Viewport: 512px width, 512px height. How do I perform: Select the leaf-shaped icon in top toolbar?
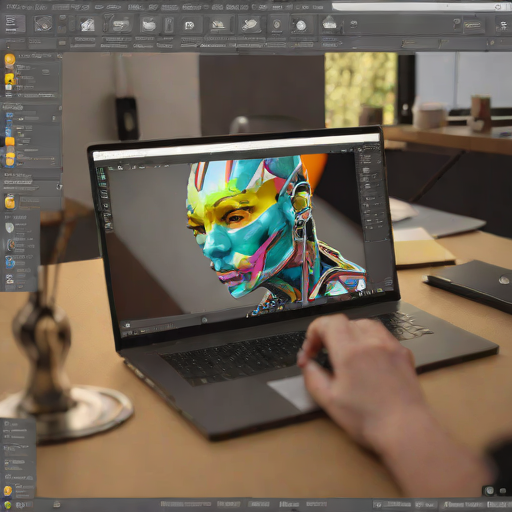(x=250, y=25)
